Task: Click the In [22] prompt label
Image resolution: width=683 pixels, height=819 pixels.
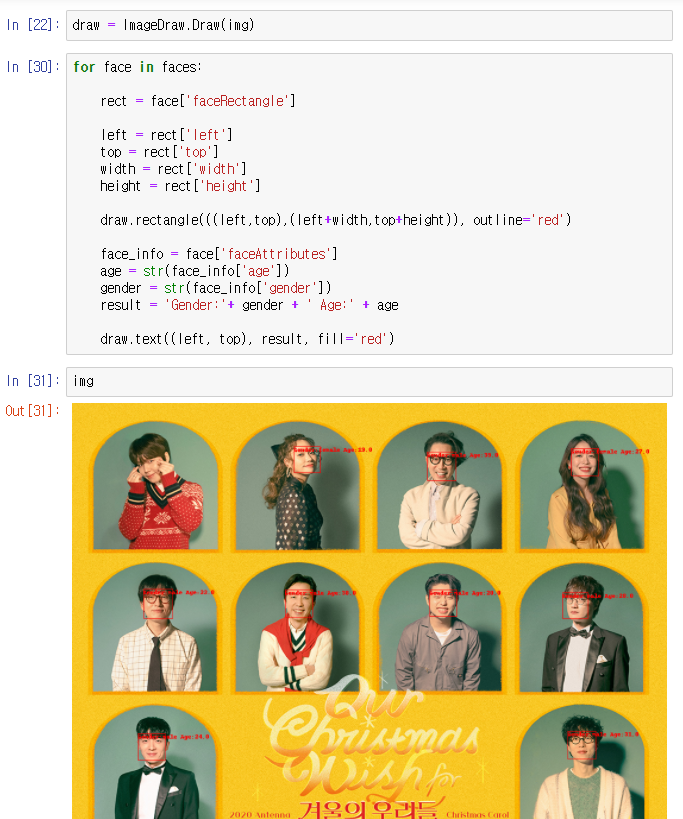Action: (33, 25)
